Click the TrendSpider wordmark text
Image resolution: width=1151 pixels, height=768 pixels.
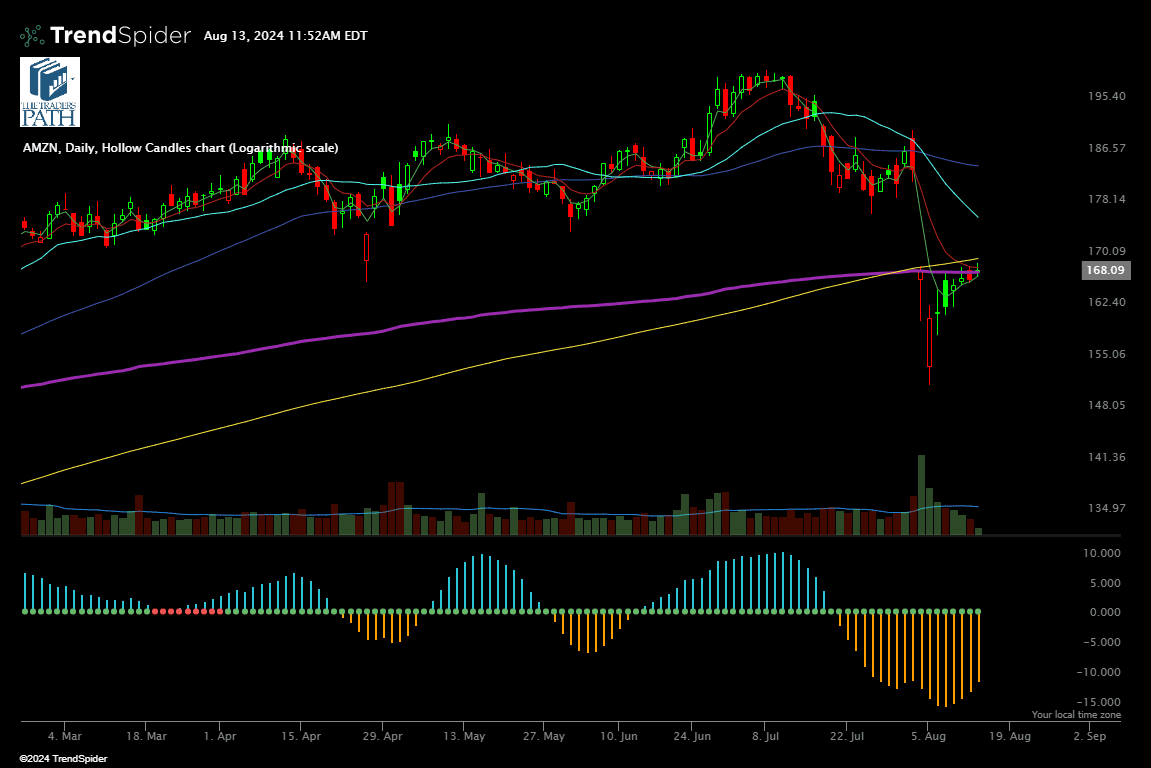point(120,36)
